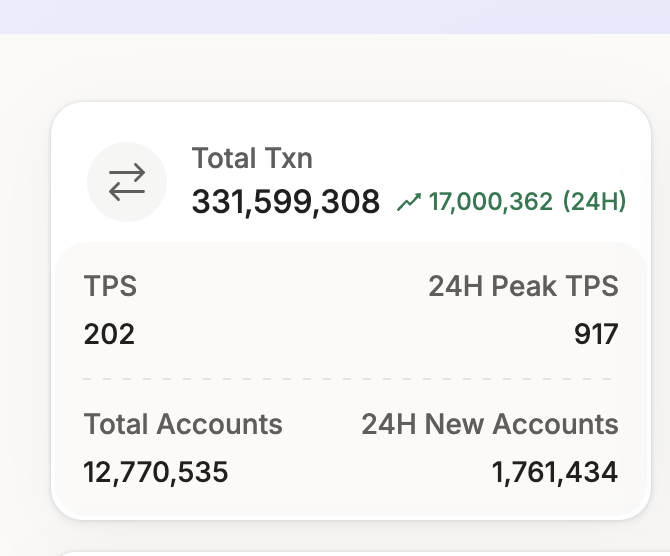The height and width of the screenshot is (556, 670).
Task: Click the Total Txn swap-arrows icon
Action: pyautogui.click(x=127, y=182)
